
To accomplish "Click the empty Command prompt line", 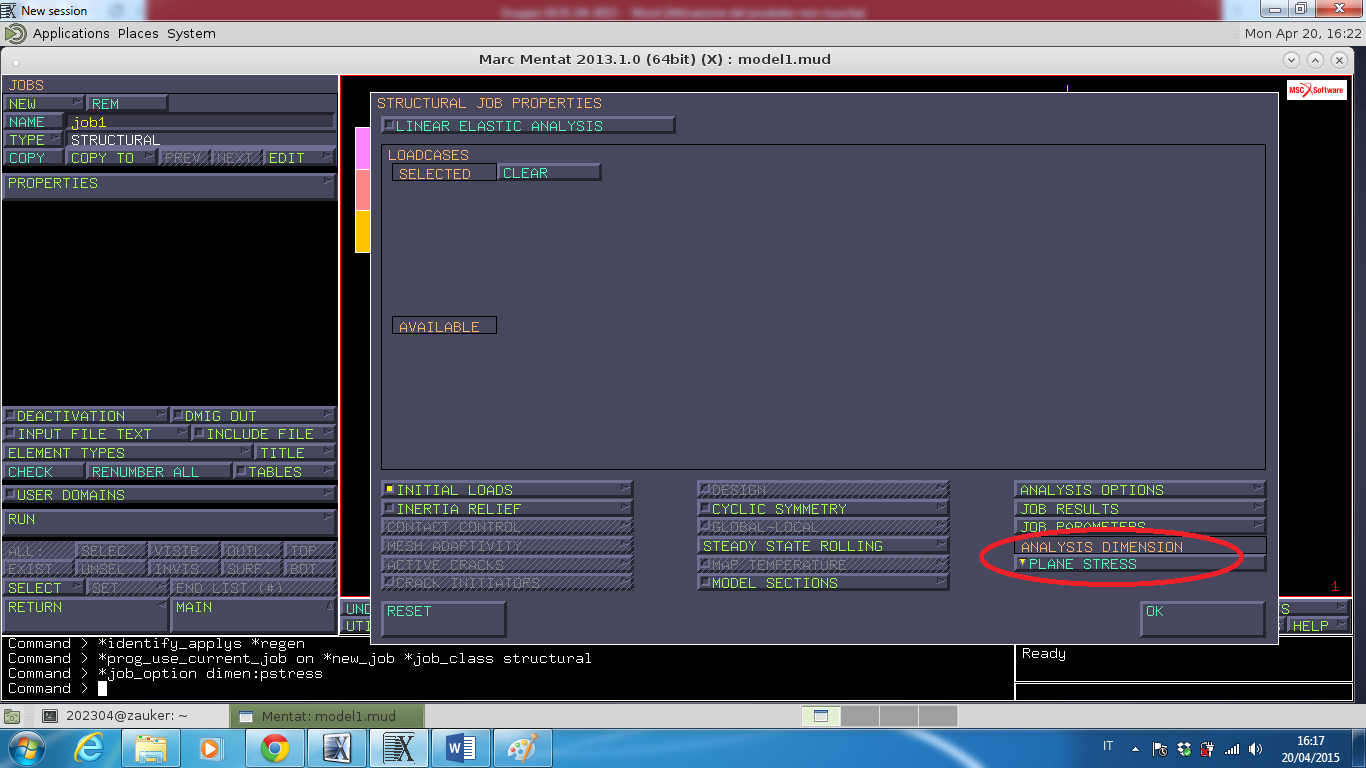I will [508, 688].
